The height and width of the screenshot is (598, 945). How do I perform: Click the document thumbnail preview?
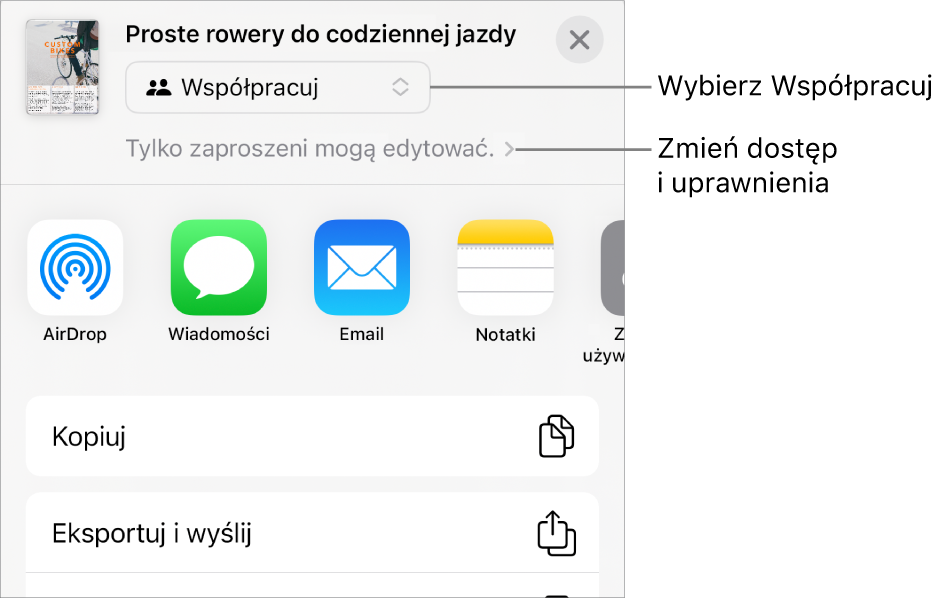[x=62, y=67]
